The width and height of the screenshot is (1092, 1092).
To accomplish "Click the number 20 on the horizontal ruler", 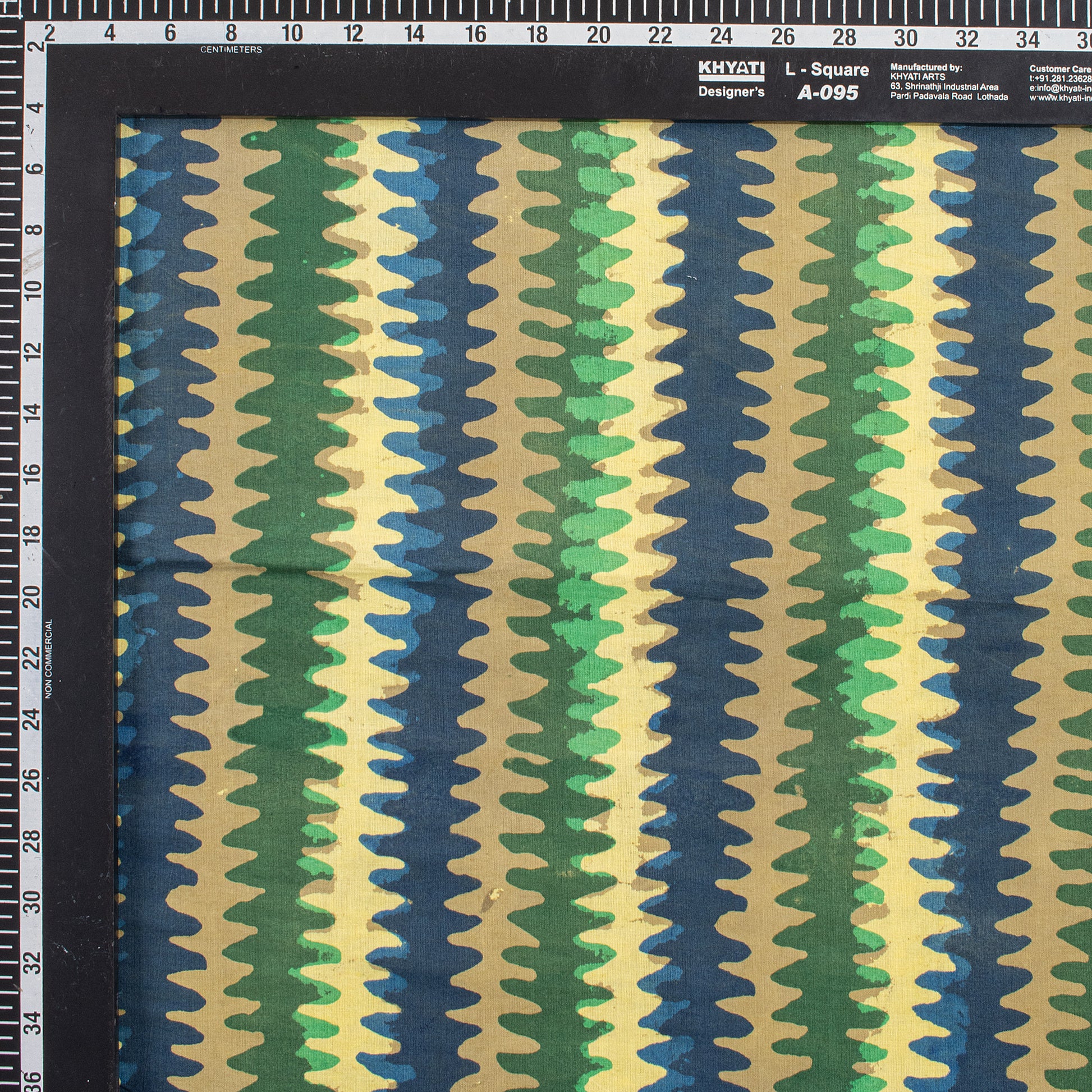I will pos(598,35).
